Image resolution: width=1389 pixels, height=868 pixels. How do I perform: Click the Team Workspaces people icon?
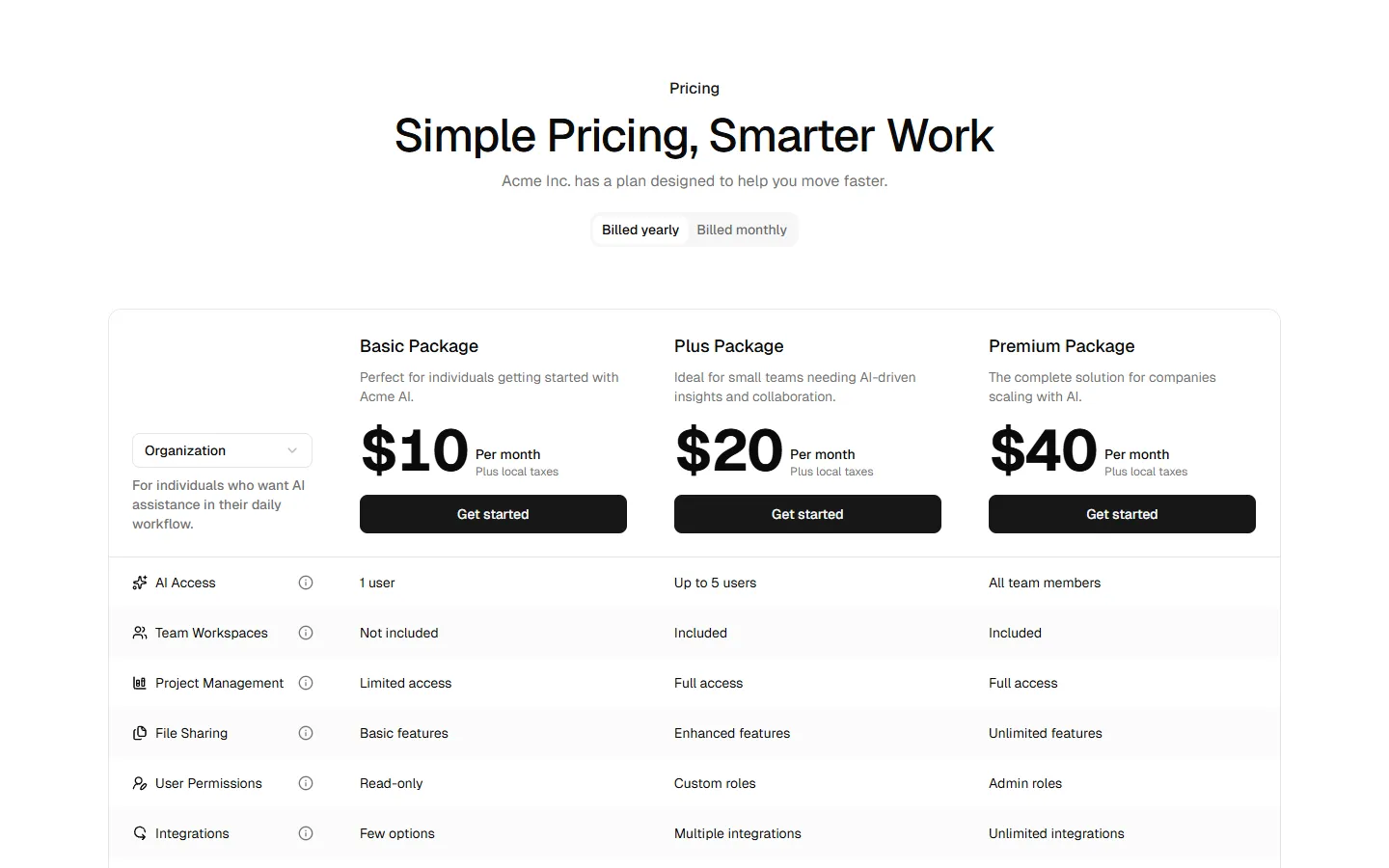click(x=139, y=633)
